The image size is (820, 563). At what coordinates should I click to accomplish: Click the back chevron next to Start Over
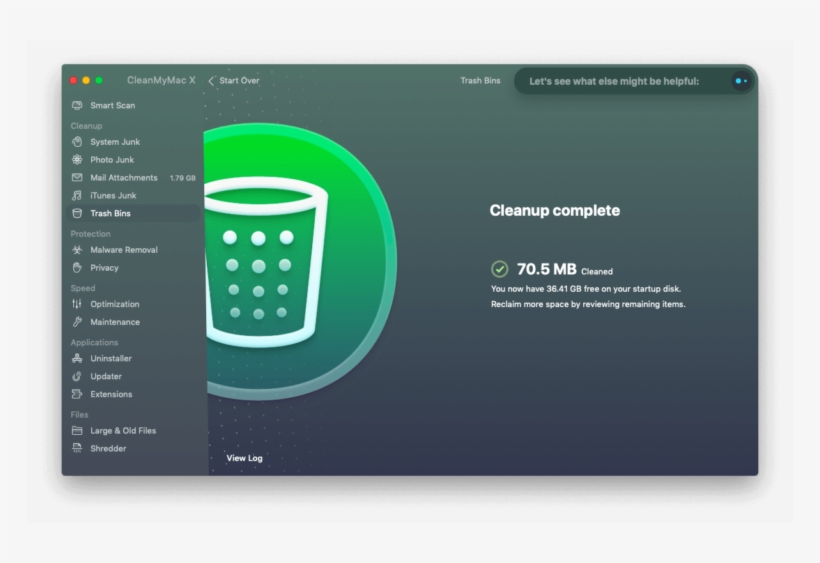pos(211,81)
